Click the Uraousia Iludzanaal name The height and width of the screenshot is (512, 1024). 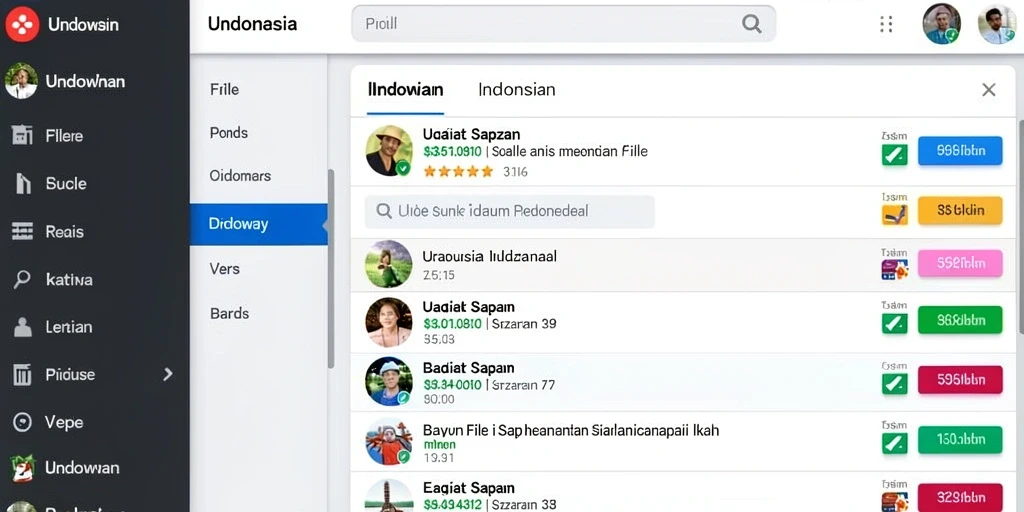point(490,256)
